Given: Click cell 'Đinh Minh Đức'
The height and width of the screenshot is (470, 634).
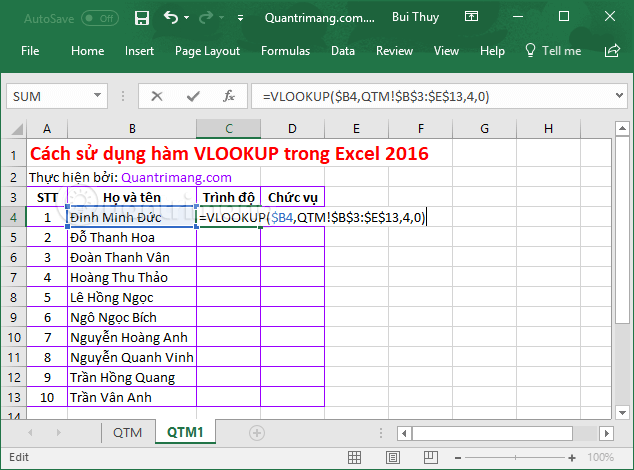Looking at the screenshot, I should [132, 218].
